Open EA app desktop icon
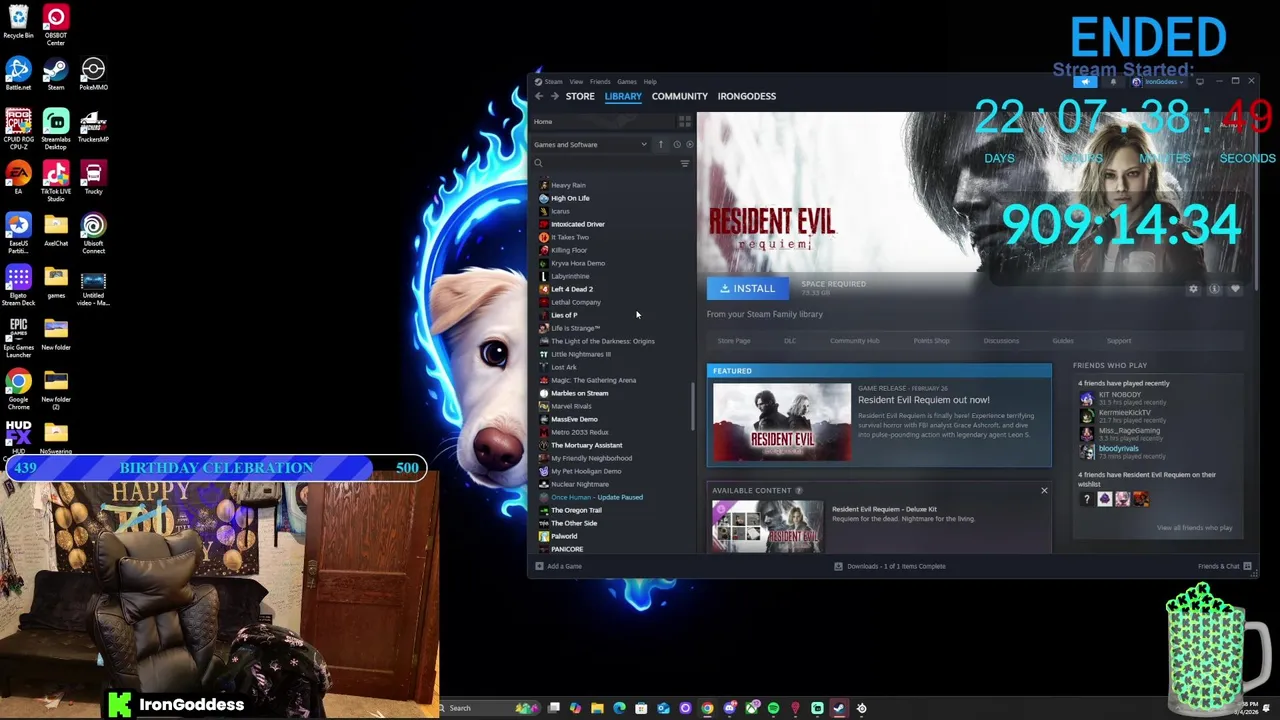1280x720 pixels. coord(18,178)
